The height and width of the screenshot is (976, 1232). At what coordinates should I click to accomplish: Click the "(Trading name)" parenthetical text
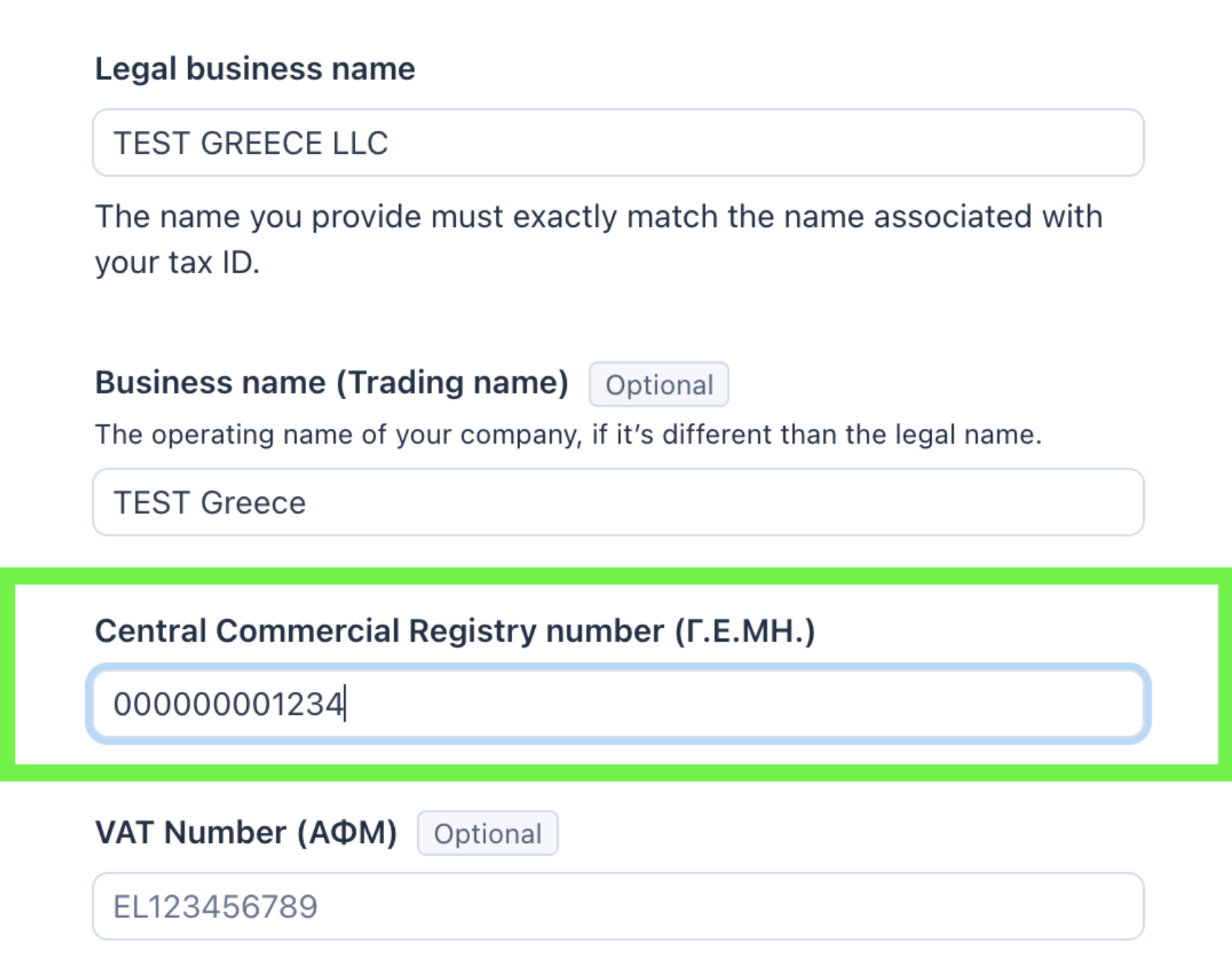pyautogui.click(x=453, y=383)
